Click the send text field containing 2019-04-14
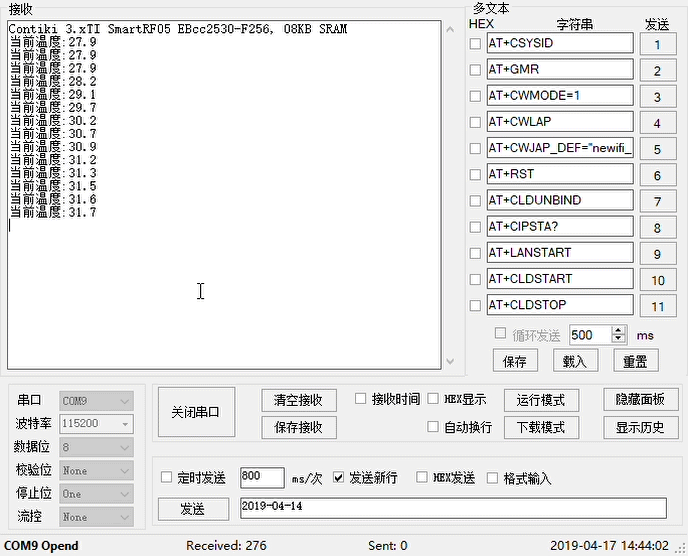The image size is (688, 556). coord(453,507)
